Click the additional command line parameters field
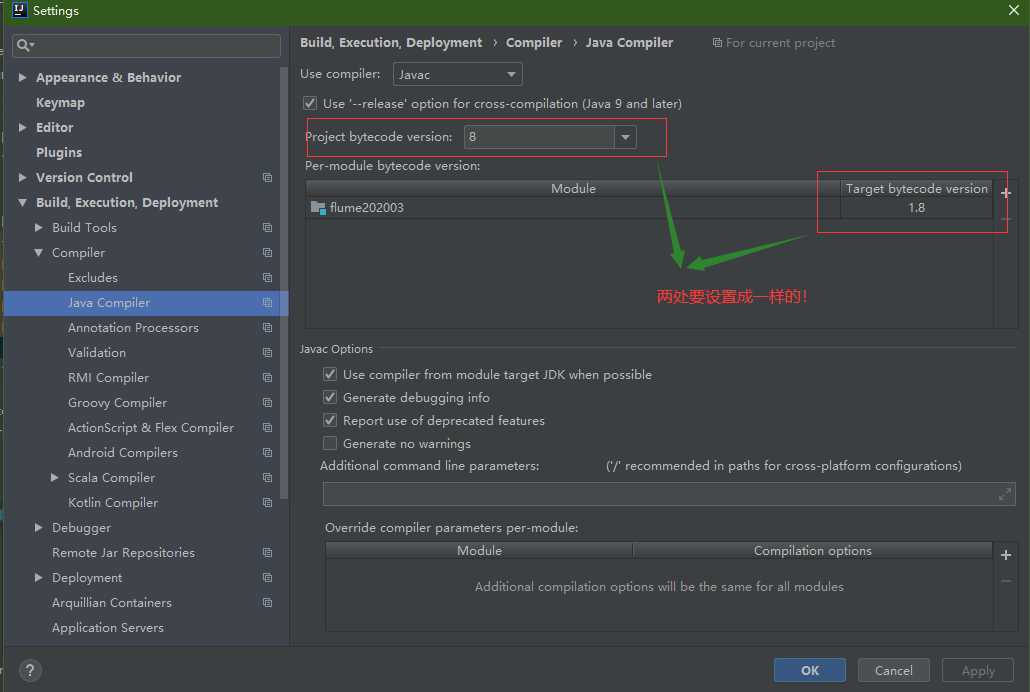Screen dimensions: 1030x692 point(669,494)
